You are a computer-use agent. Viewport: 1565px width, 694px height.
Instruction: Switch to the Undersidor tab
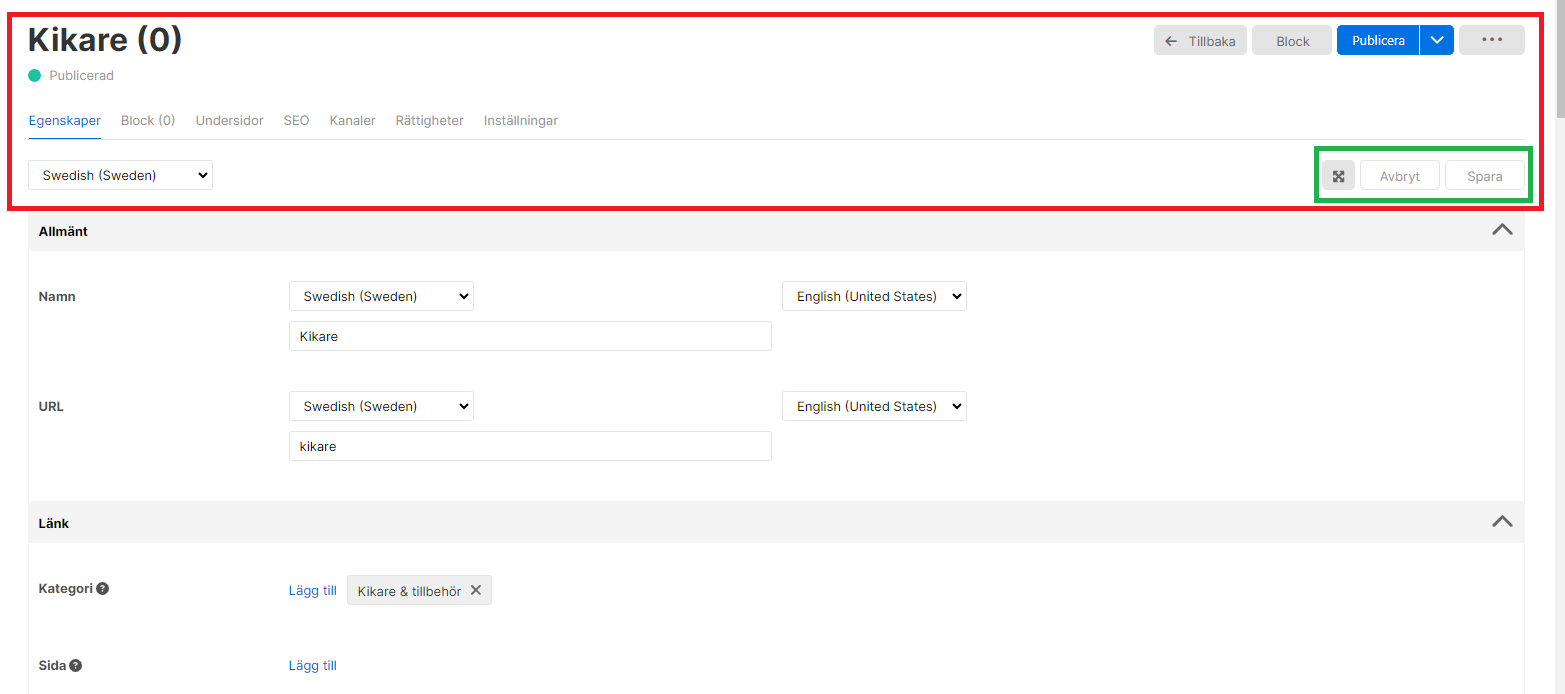click(x=229, y=120)
